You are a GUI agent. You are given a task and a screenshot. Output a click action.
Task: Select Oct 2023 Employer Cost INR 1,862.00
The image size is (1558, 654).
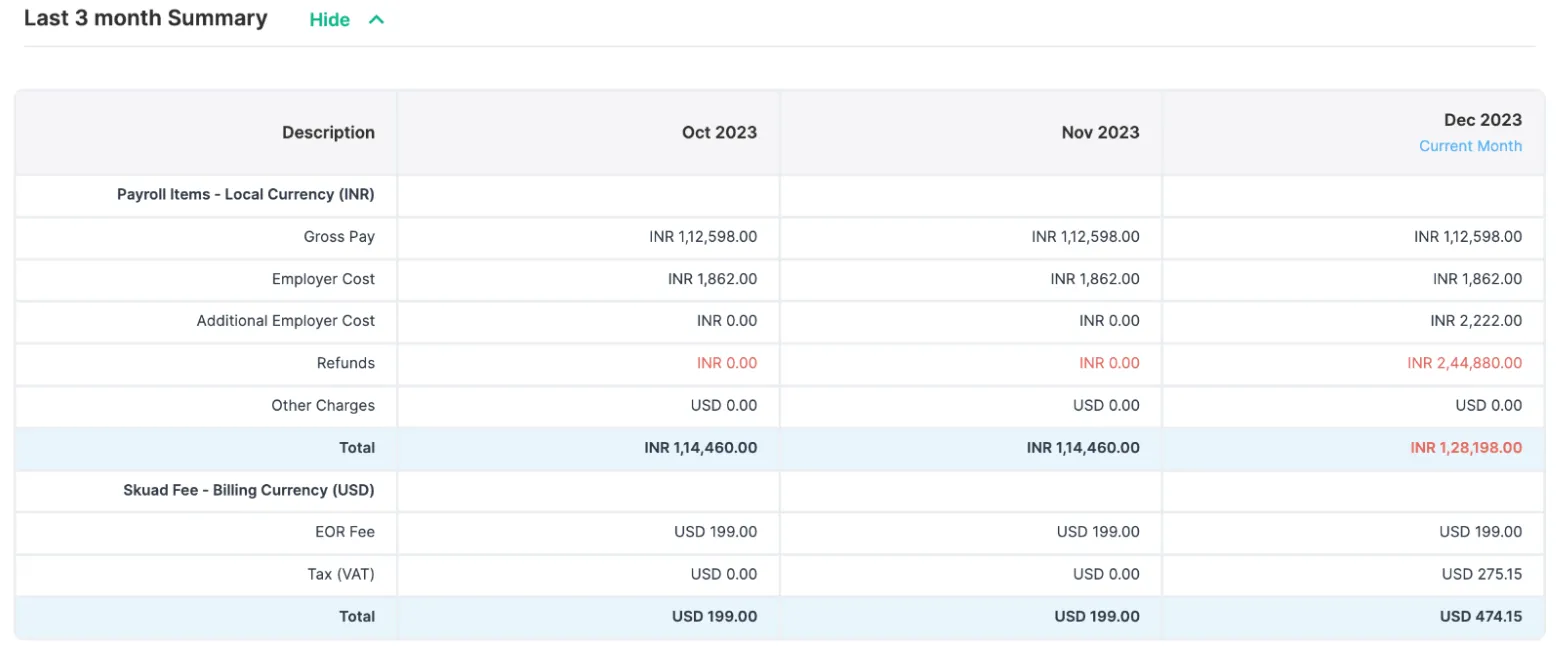click(x=712, y=279)
